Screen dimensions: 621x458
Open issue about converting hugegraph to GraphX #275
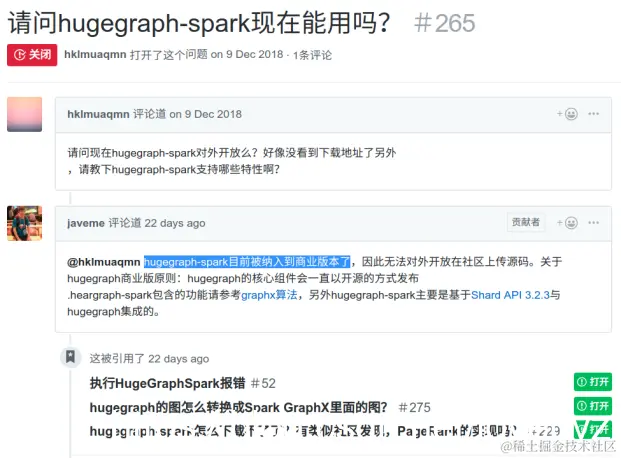click(260, 407)
